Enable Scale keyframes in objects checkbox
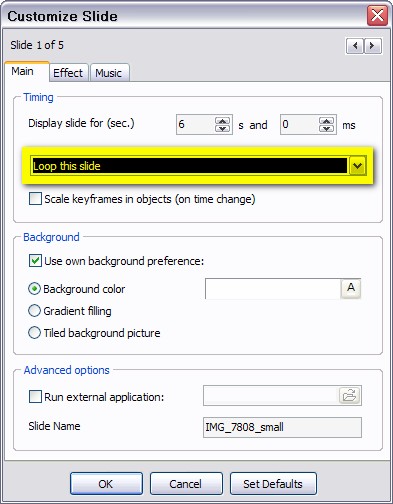Viewport: 393px width, 504px height. (x=35, y=199)
